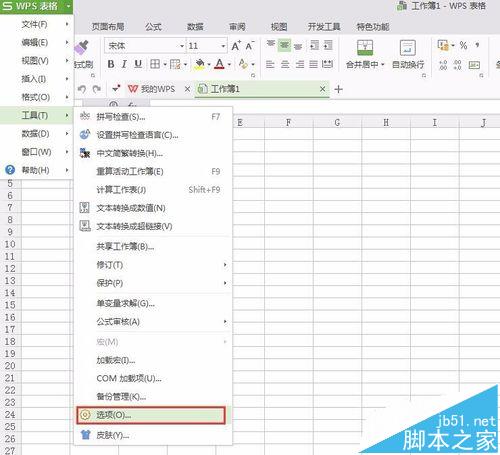Click the Format Painter brush icon
This screenshot has height=455, width=500.
pyautogui.click(x=82, y=48)
